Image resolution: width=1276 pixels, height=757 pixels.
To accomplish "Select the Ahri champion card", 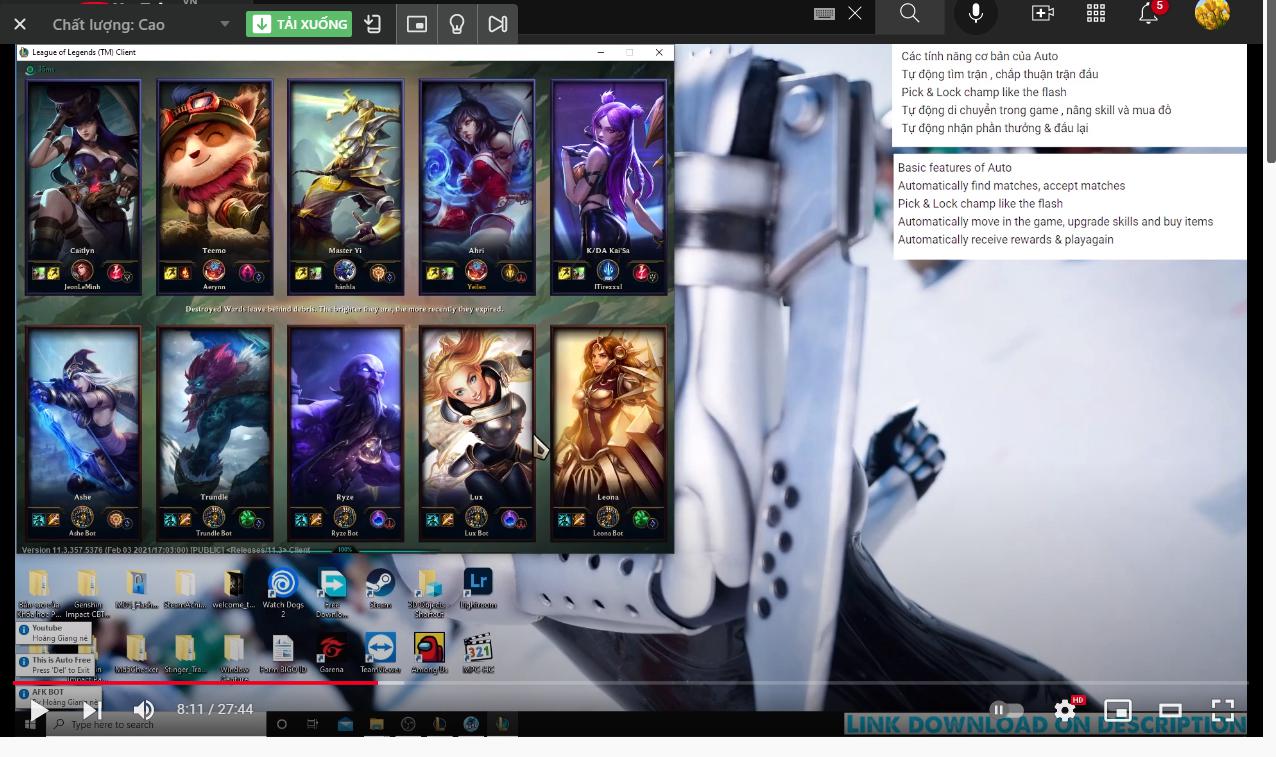I will (477, 187).
